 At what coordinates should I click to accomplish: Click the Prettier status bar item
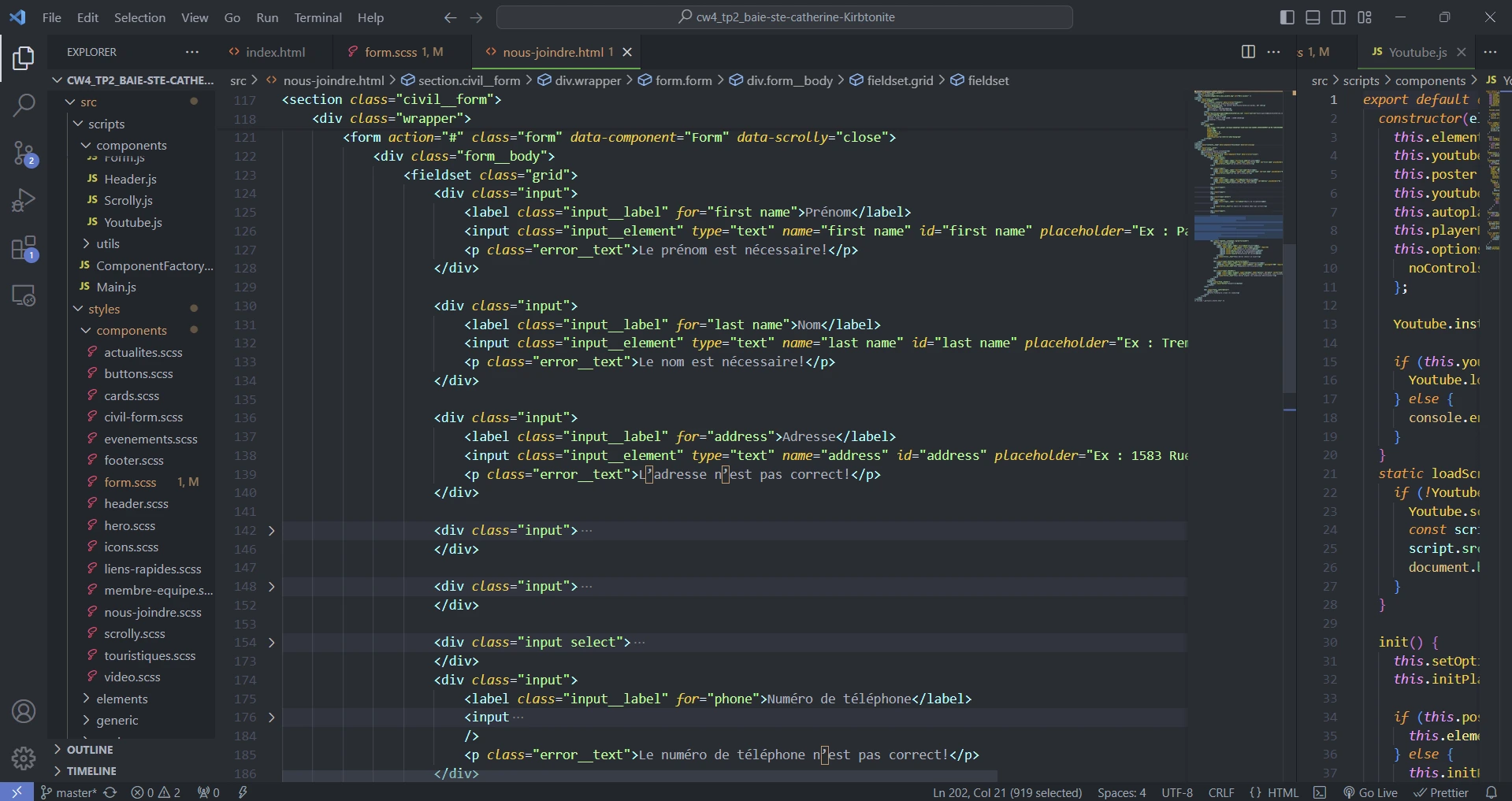pyautogui.click(x=1441, y=792)
